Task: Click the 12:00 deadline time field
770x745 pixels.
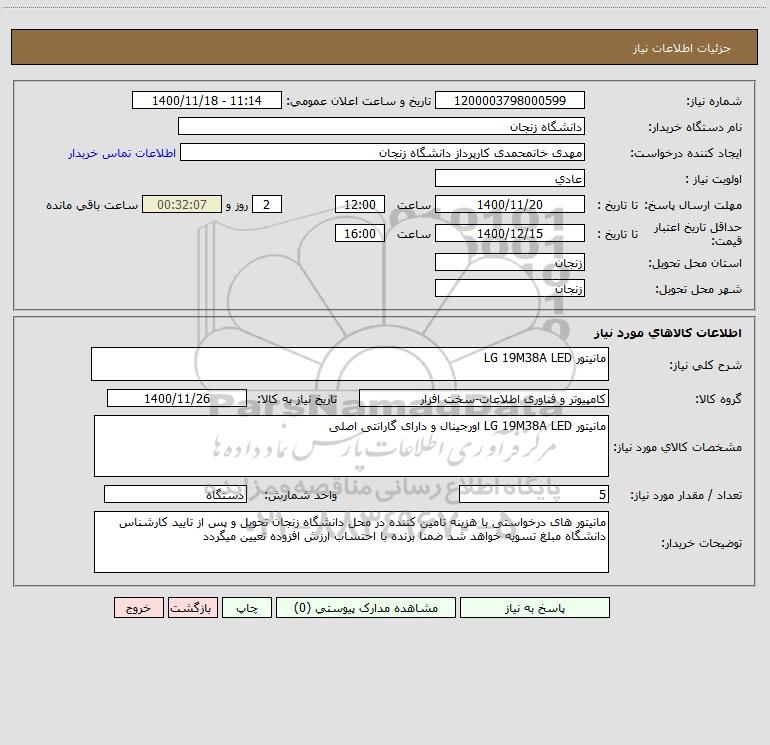Action: click(x=359, y=204)
